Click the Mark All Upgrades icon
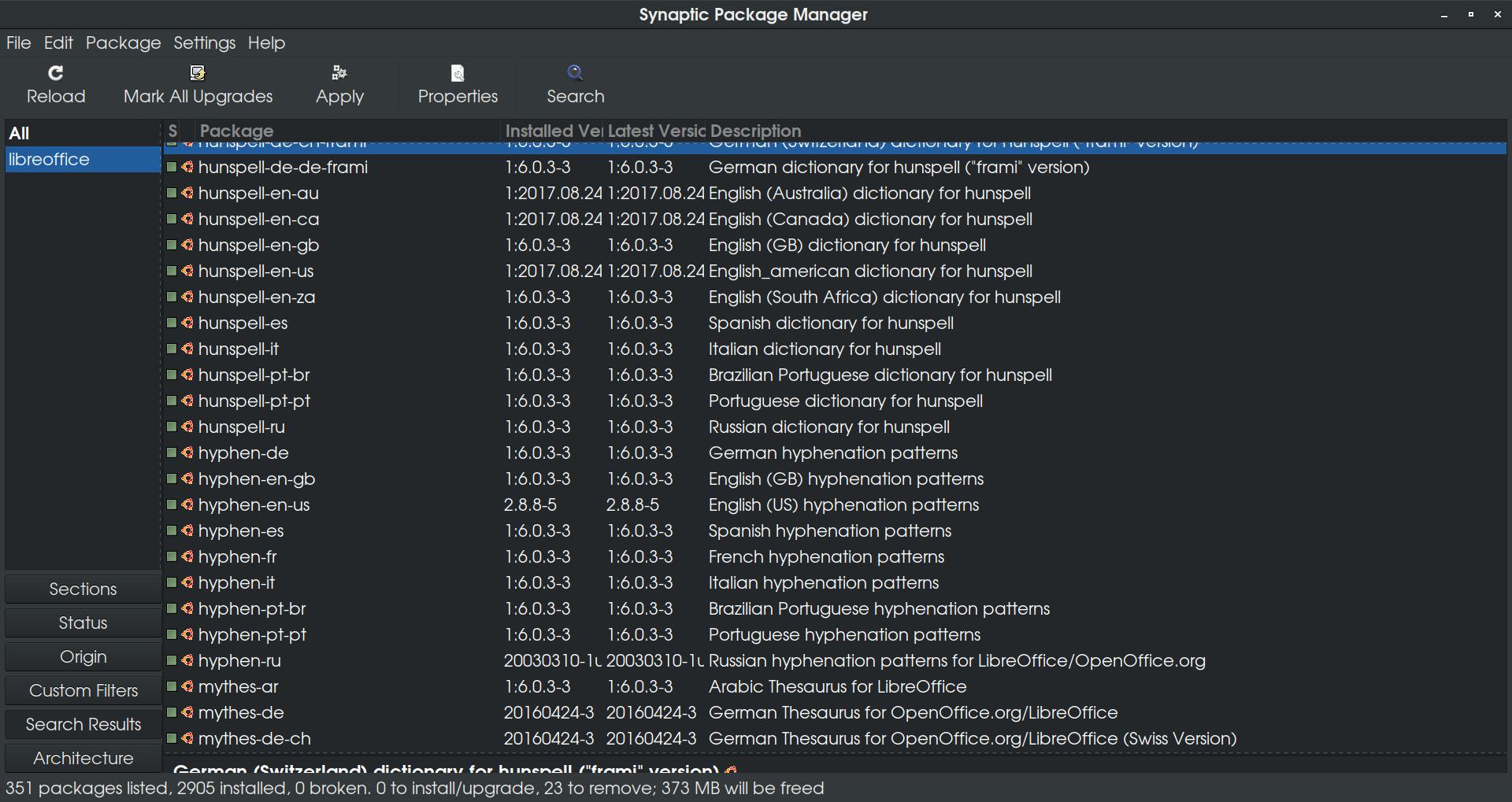Image resolution: width=1512 pixels, height=802 pixels. (198, 73)
